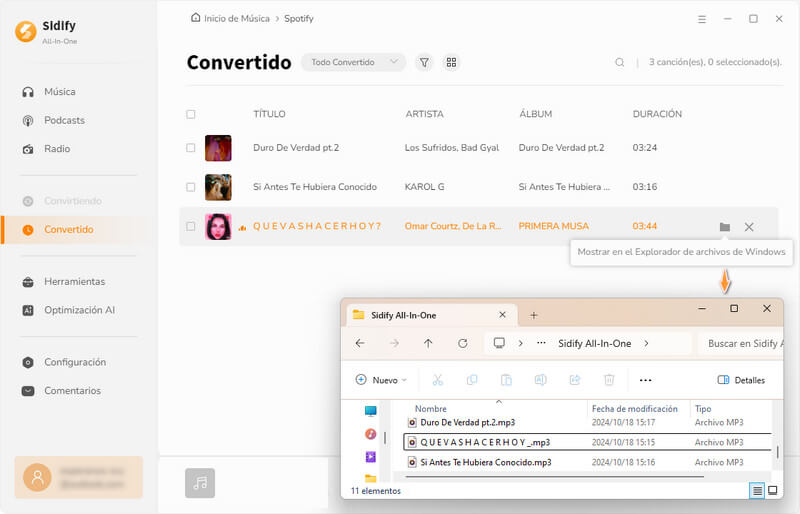Click the search magnifier icon
Screen dimensions: 800x514
[x=619, y=62]
